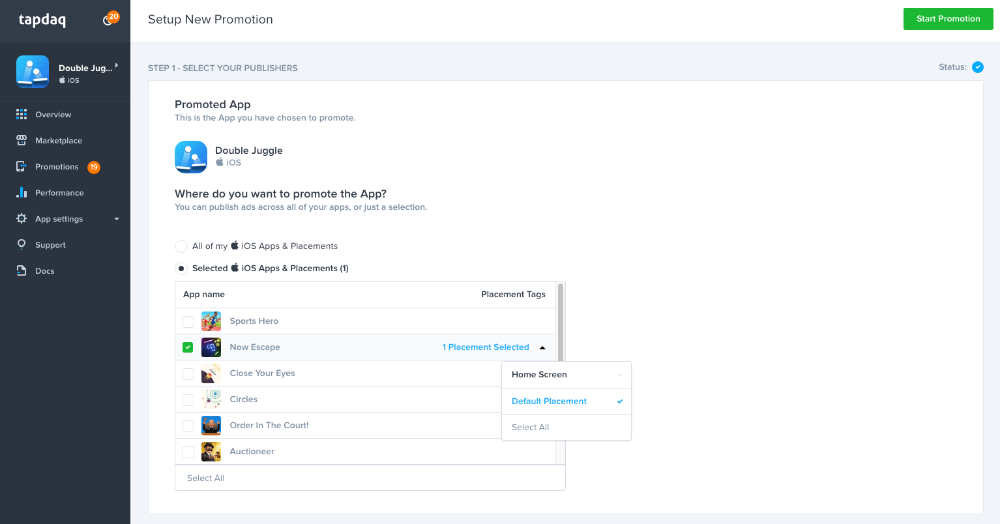The image size is (1000, 524).
Task: Click the Auctioneer row label
Action: click(252, 452)
